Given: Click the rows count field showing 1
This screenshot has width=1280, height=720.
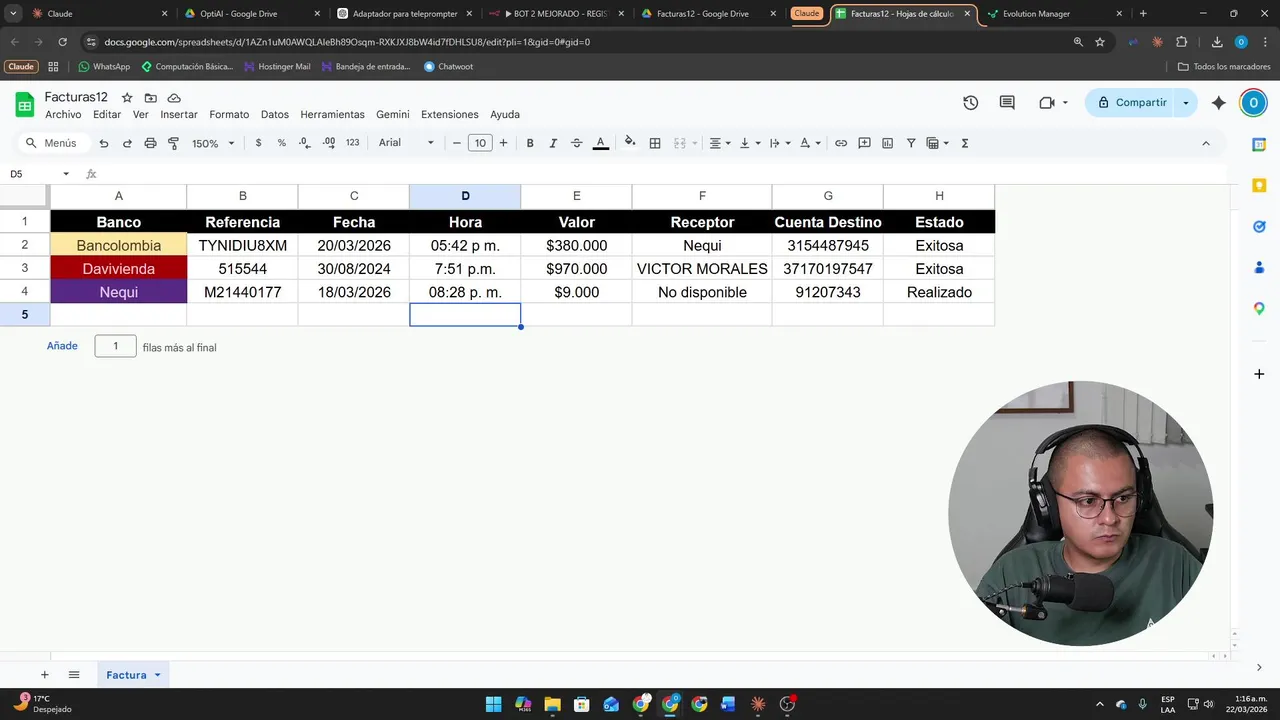Looking at the screenshot, I should pyautogui.click(x=115, y=346).
